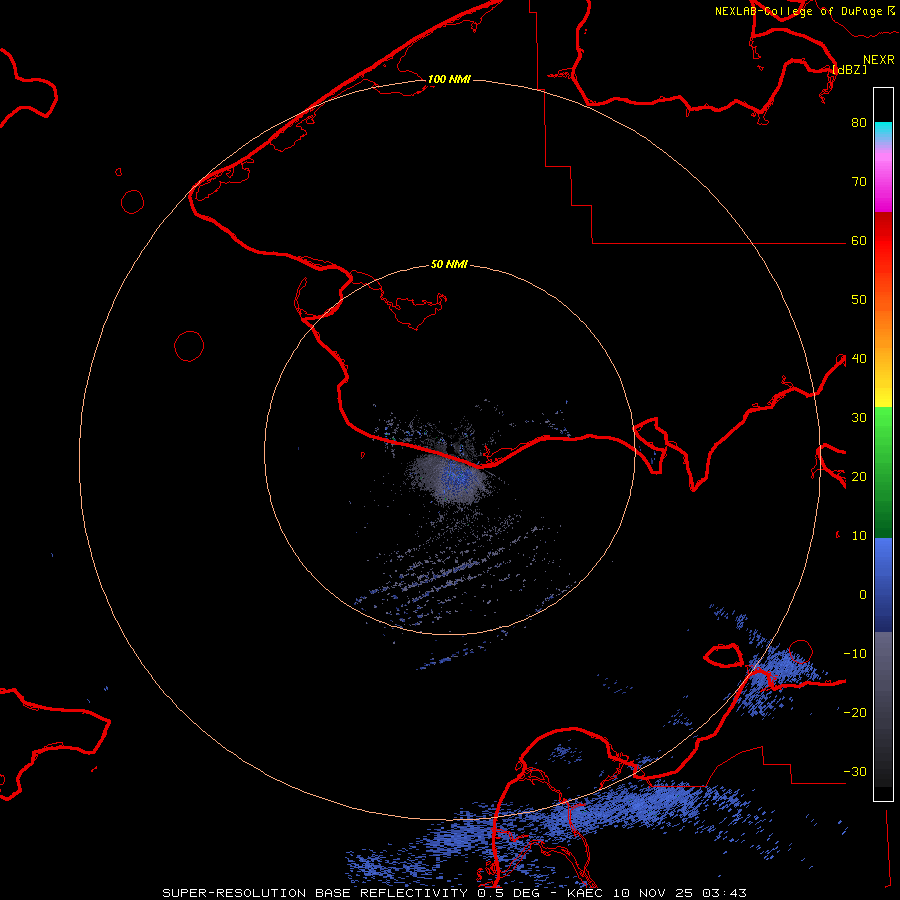
Task: Click the 50 value on the dBZ scale
Action: (x=859, y=300)
